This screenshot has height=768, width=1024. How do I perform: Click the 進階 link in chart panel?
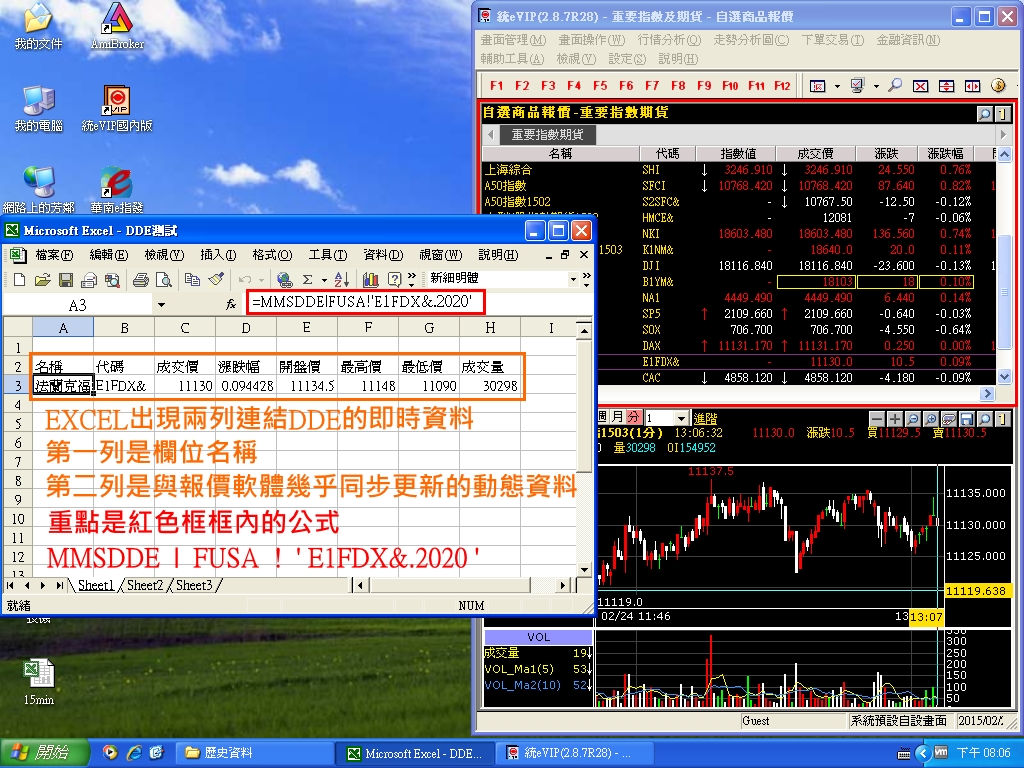705,419
